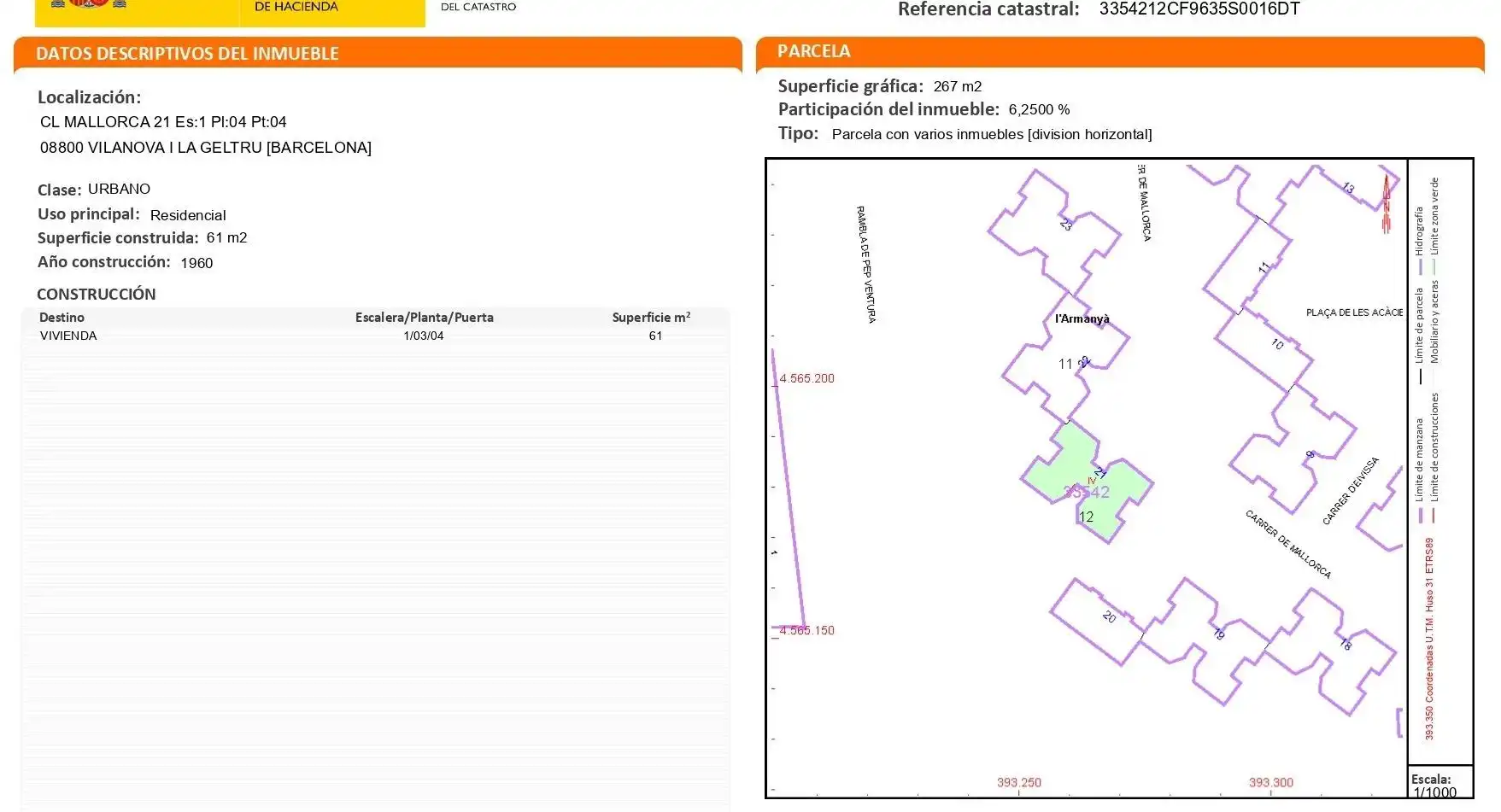
Task: Click the Rambla de Pep Ventura street label
Action: coord(866,264)
